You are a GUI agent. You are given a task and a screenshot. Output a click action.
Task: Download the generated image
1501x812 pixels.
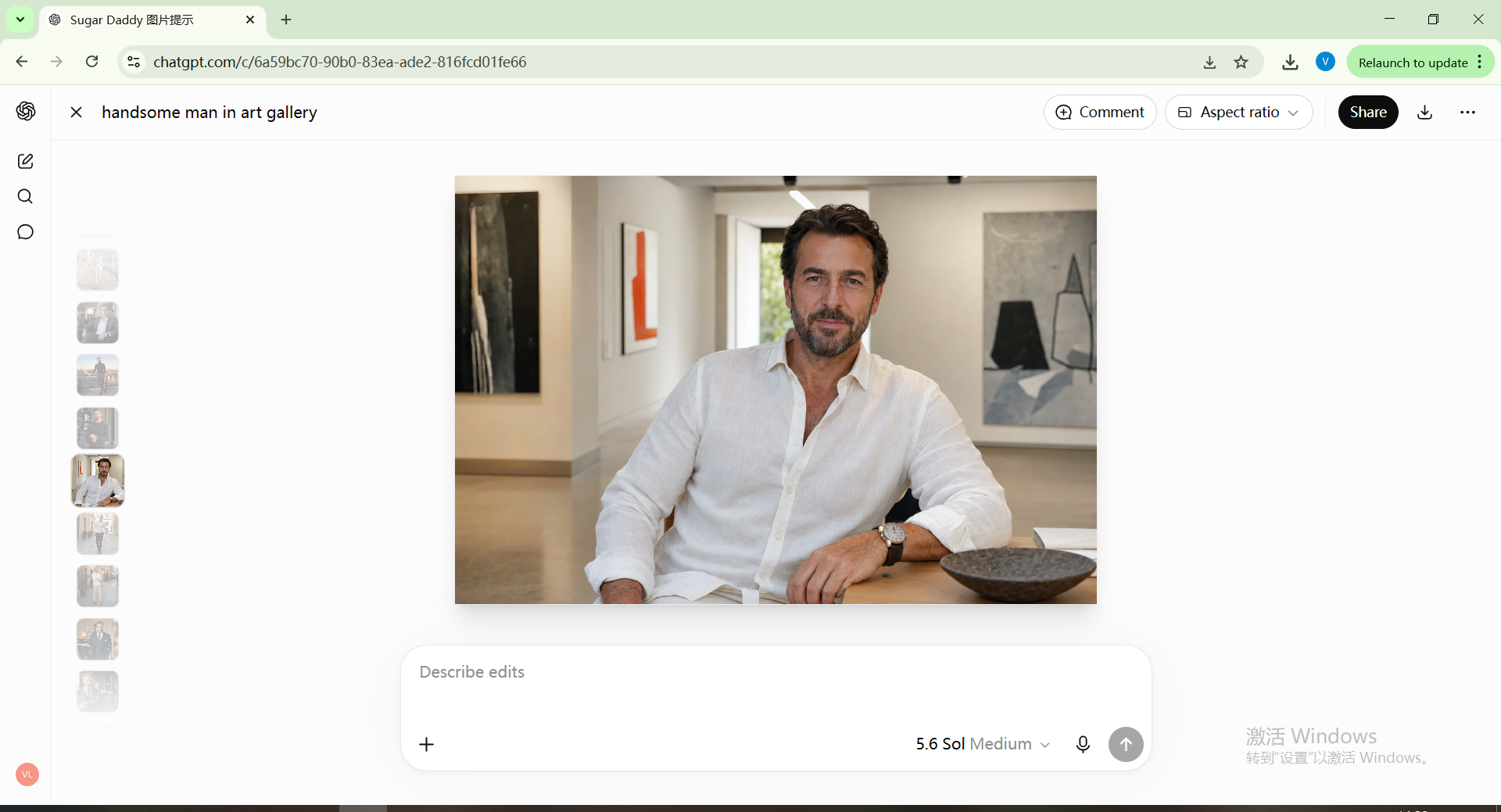[x=1424, y=112]
